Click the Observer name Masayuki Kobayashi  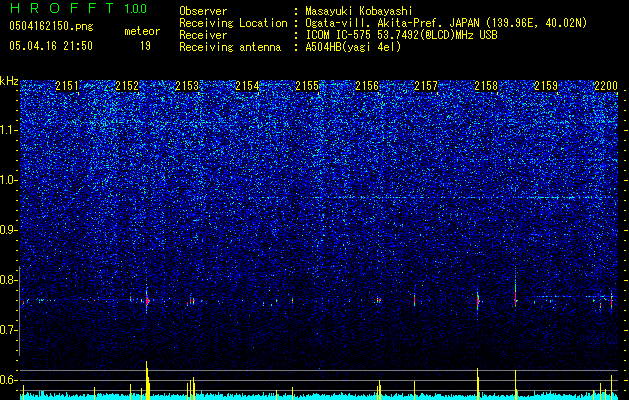coord(359,11)
